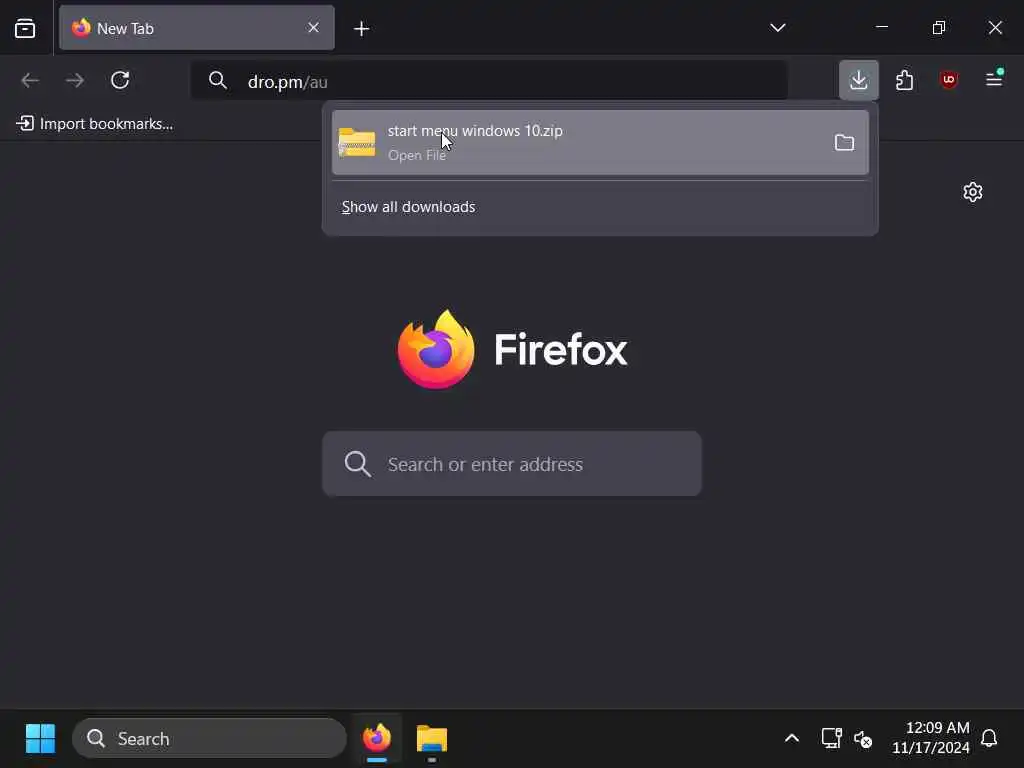Click magnifier icon in new tab search box
Screen dimensions: 1024x768
click(357, 464)
